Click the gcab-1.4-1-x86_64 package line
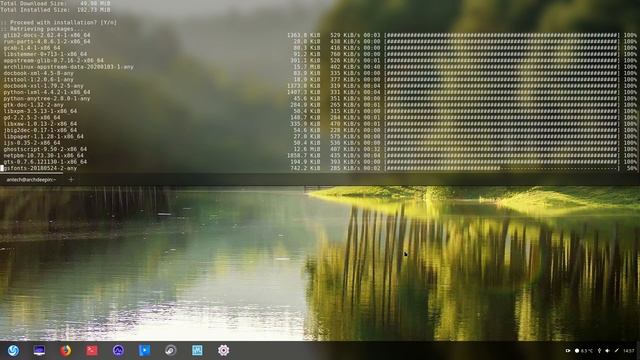Screen dimensions: 640x360 click(x=32, y=48)
